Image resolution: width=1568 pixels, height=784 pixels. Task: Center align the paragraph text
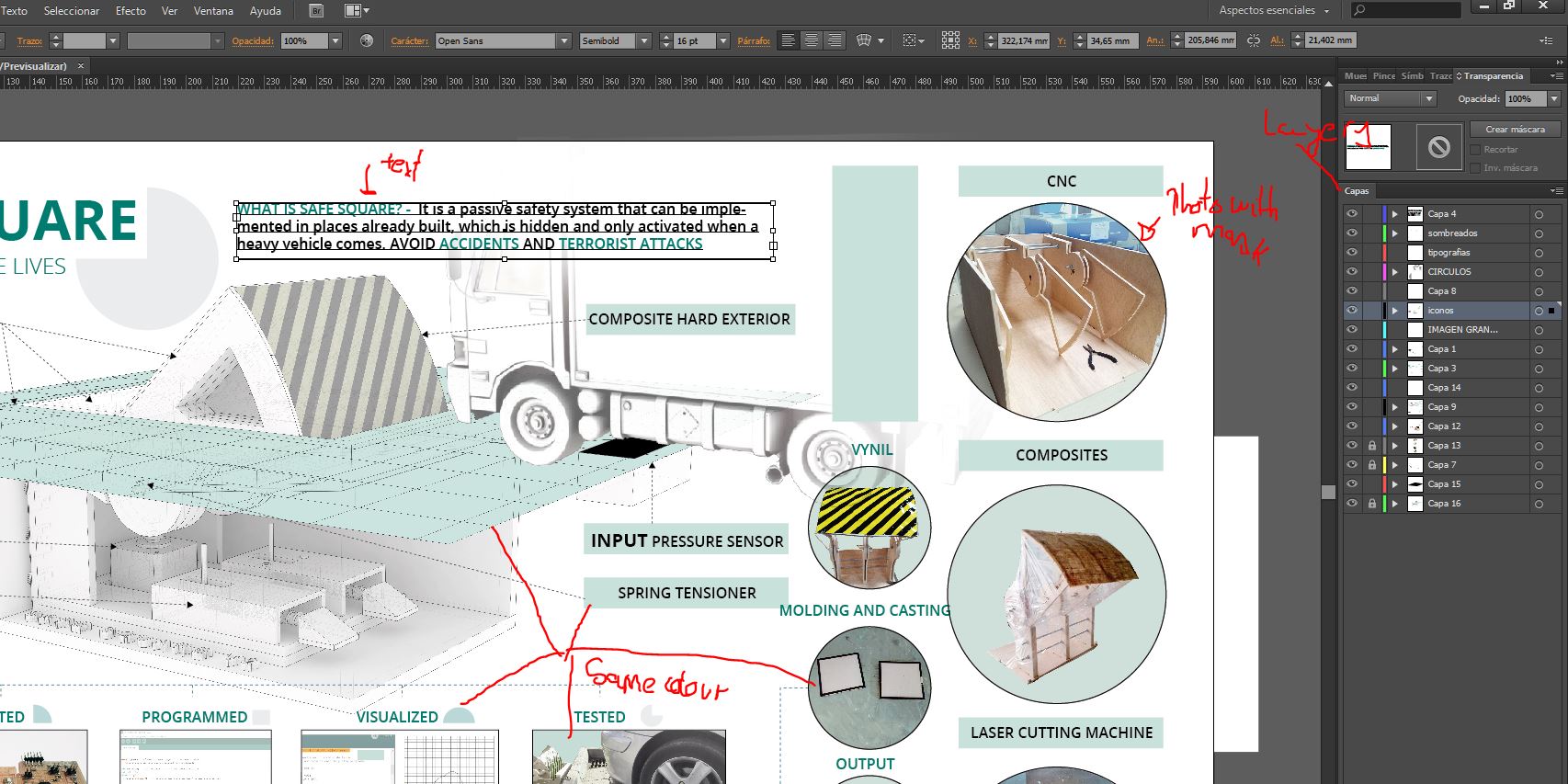[811, 40]
